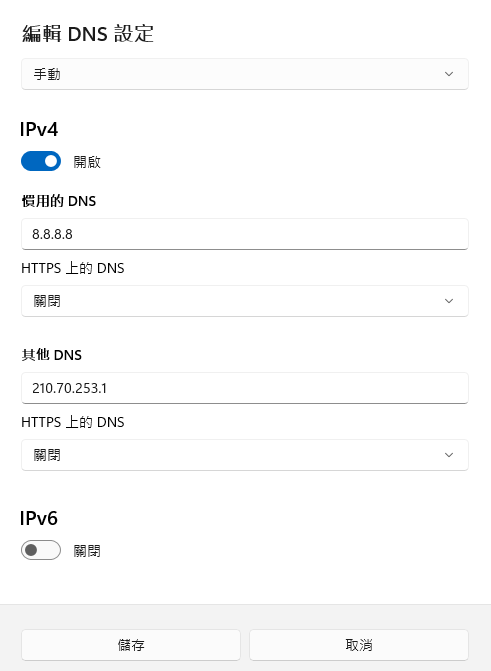Click the 慣用的 DNS field label
The width and height of the screenshot is (491, 671).
(59, 201)
